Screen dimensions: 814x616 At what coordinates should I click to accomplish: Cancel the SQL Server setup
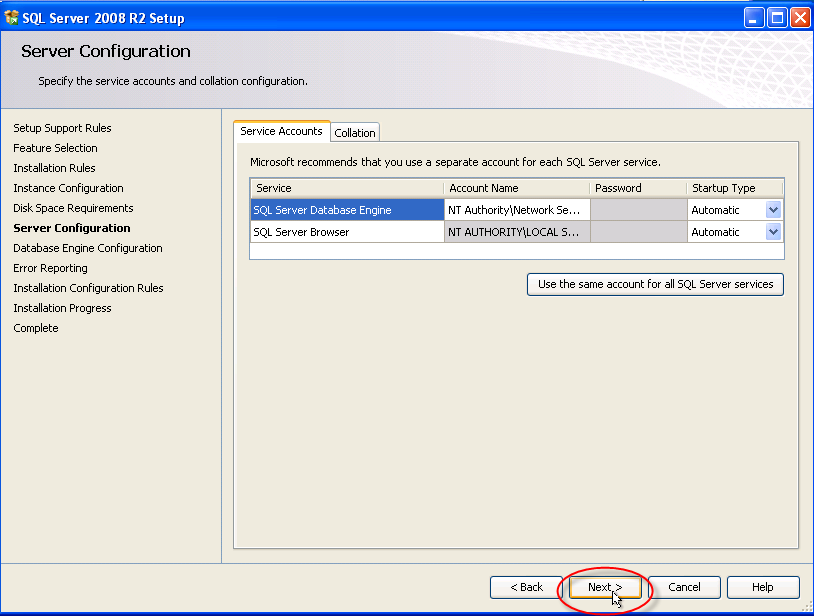684,587
